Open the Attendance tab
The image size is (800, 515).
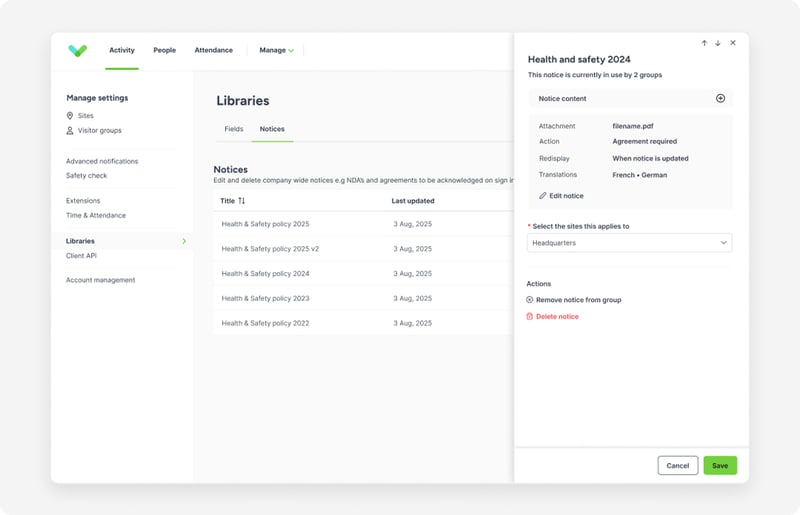pyautogui.click(x=213, y=50)
